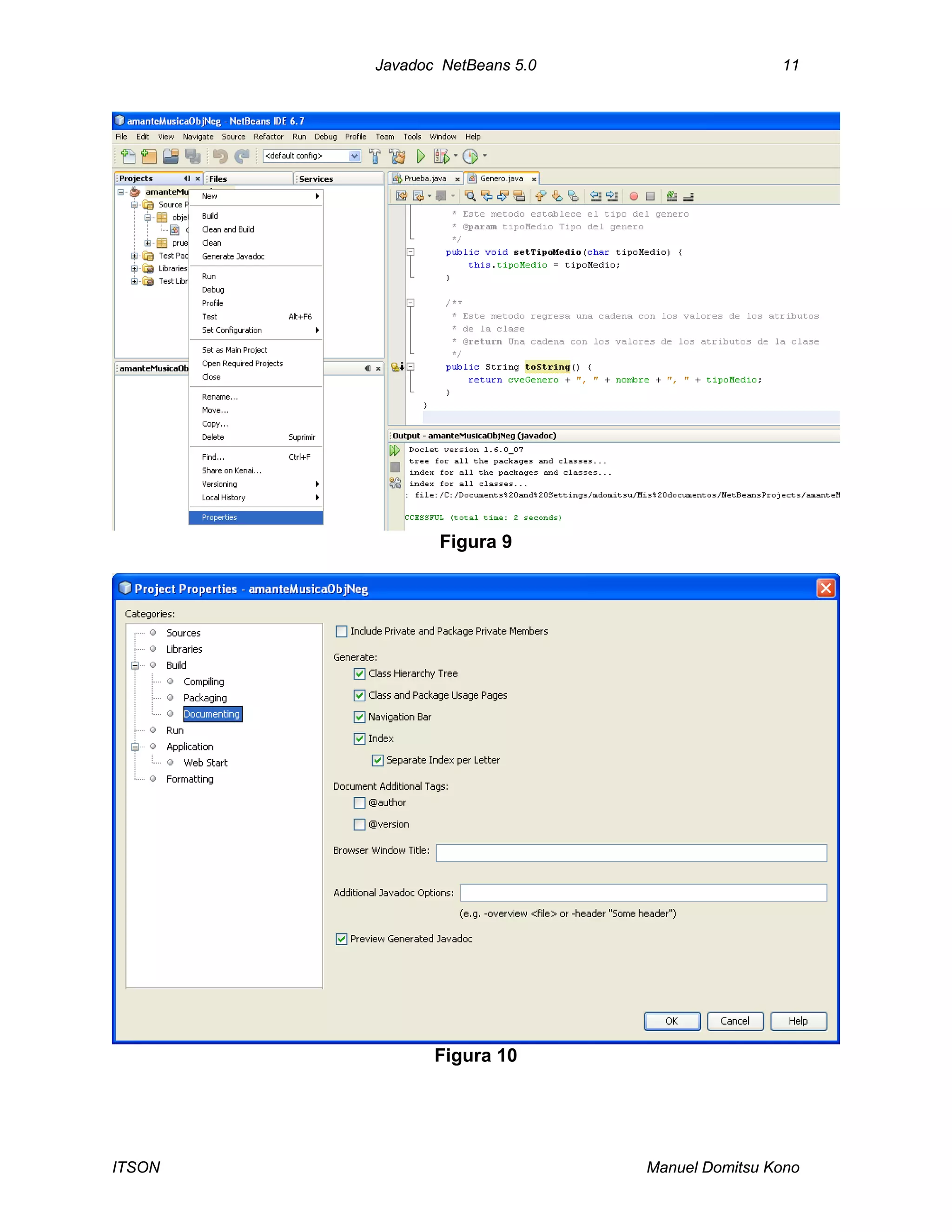Uncheck Class Hierarchy Tree checkbox
This screenshot has width=952, height=1232.
coord(359,674)
